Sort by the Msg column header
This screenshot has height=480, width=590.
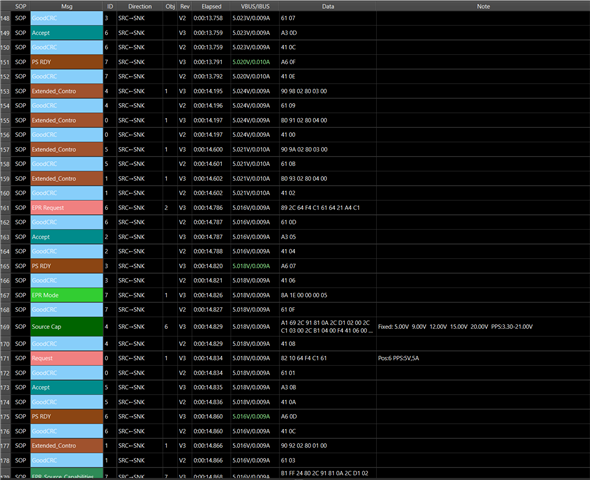pyautogui.click(x=66, y=6)
